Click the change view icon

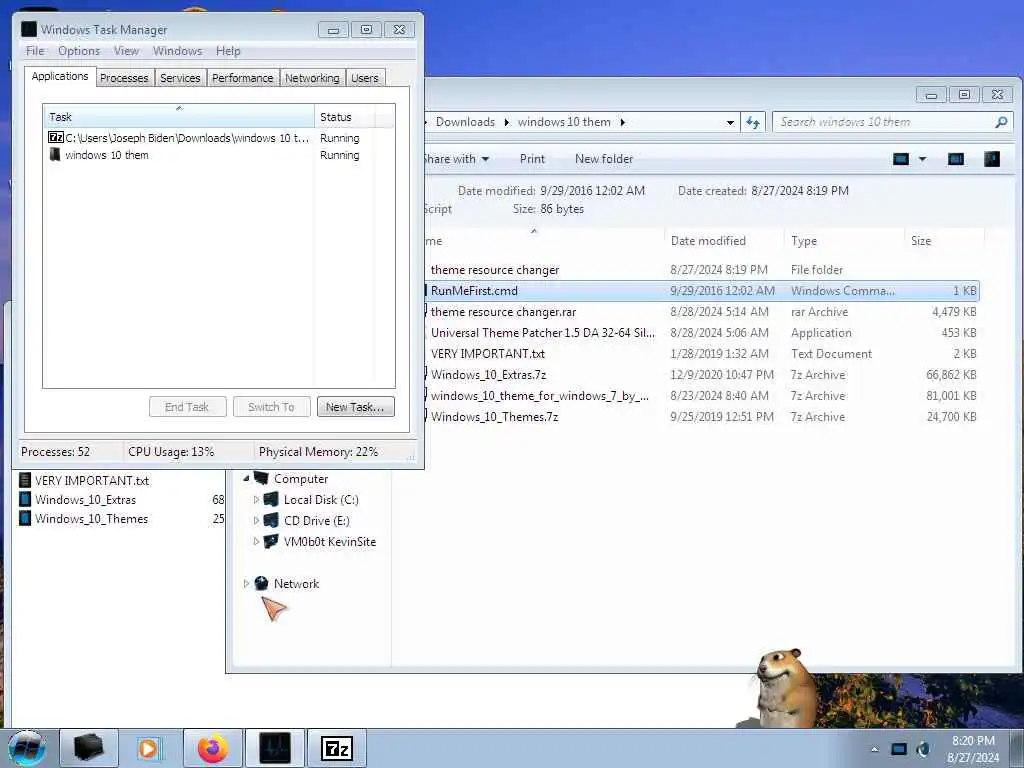click(x=901, y=159)
